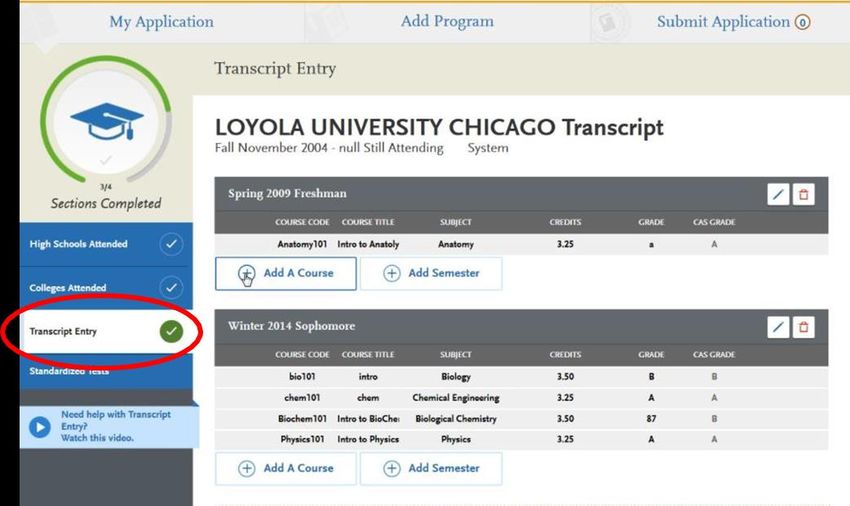Play the Transcript Entry help video

coord(40,427)
